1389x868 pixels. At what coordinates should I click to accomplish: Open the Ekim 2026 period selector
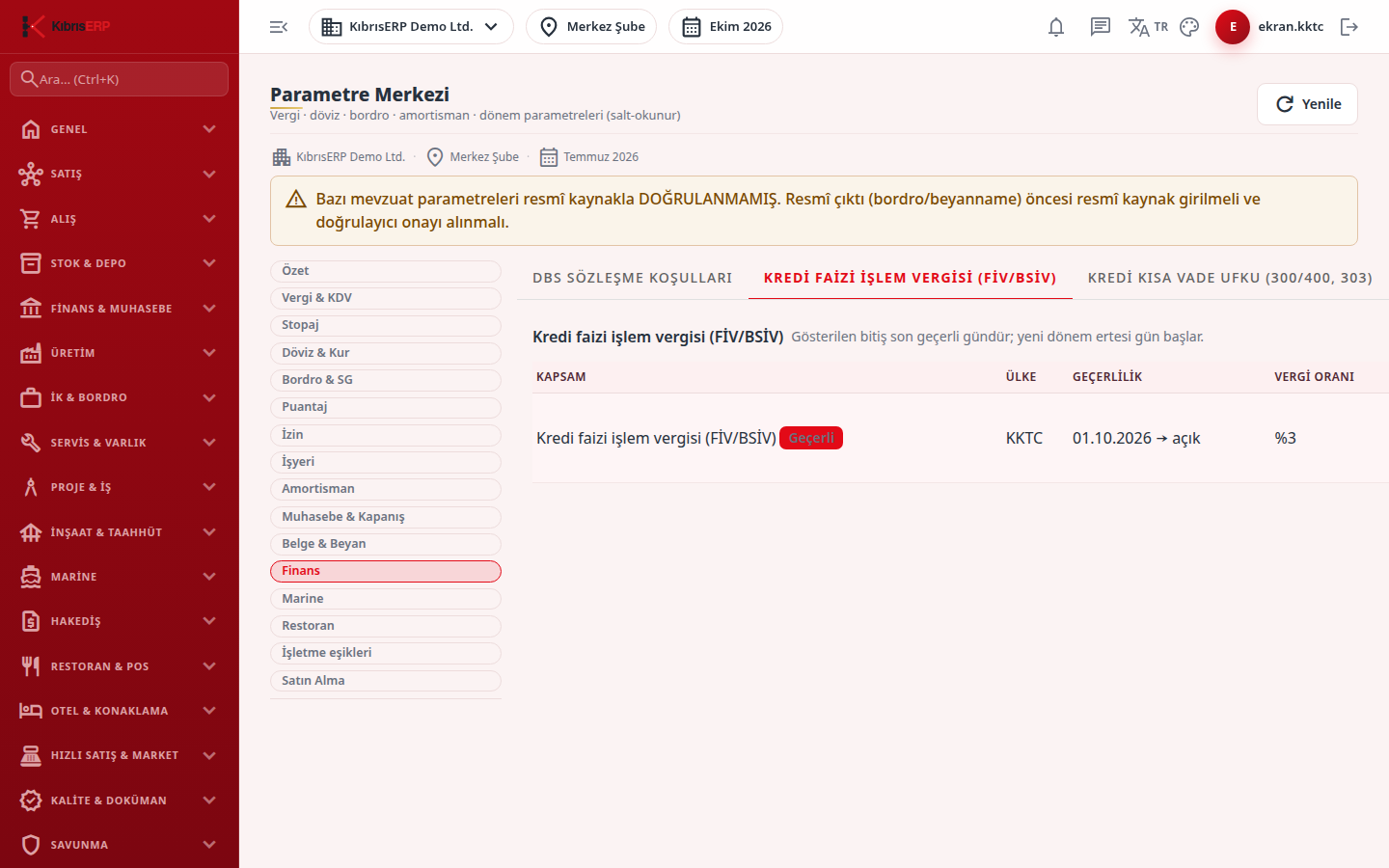pyautogui.click(x=725, y=27)
